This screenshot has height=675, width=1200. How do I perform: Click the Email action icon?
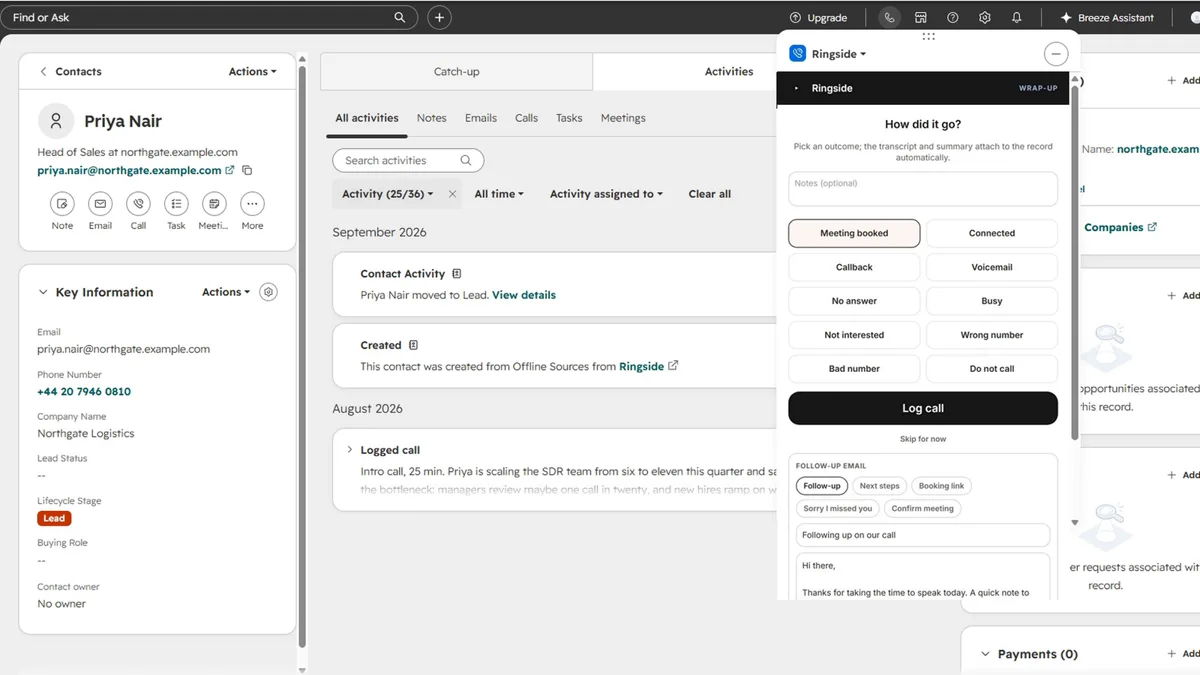click(x=100, y=203)
